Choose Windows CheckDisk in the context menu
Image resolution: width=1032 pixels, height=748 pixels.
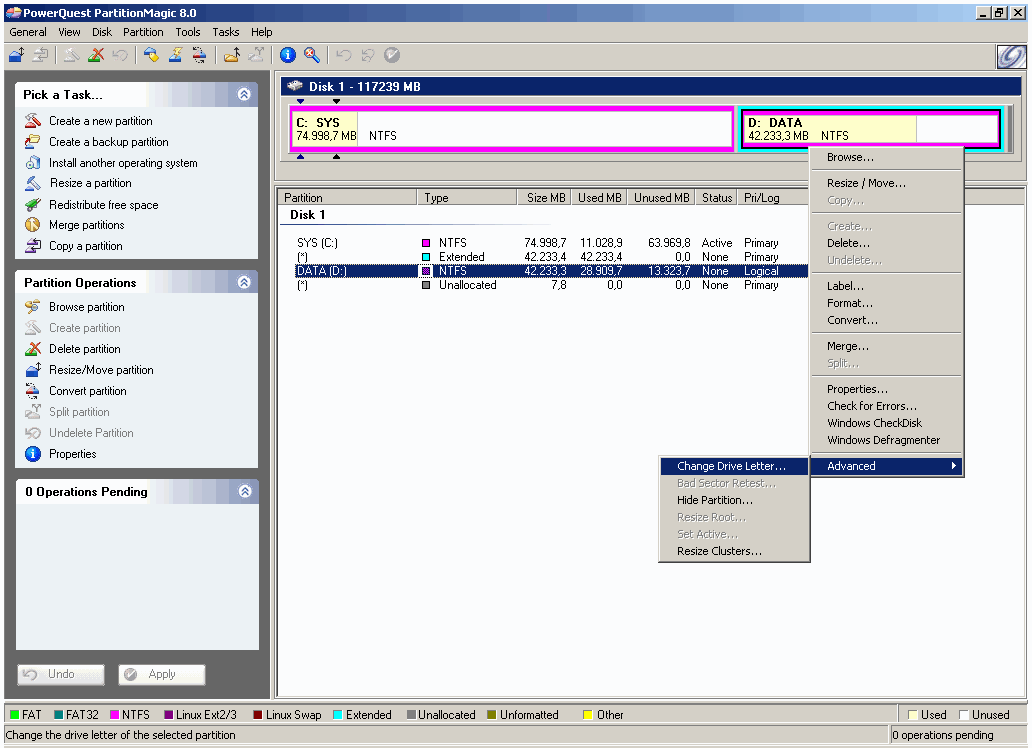[887, 423]
